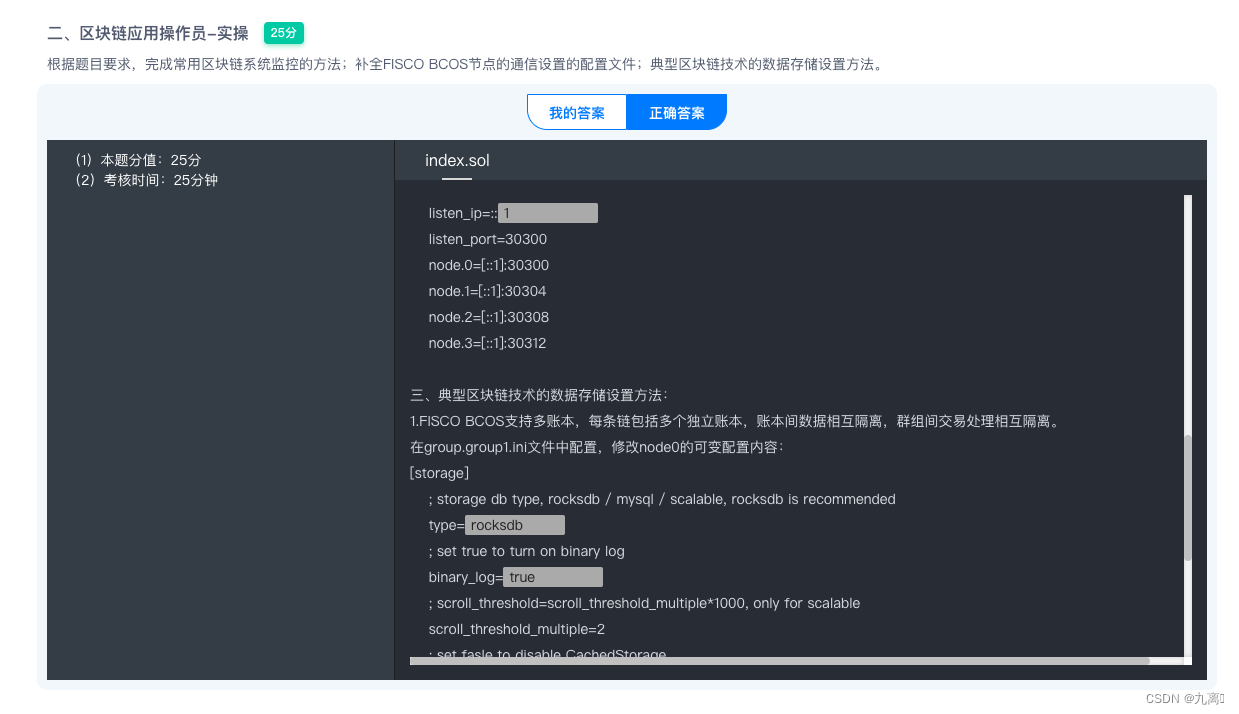
Task: Click the listen_ip answer blank
Action: (x=546, y=212)
